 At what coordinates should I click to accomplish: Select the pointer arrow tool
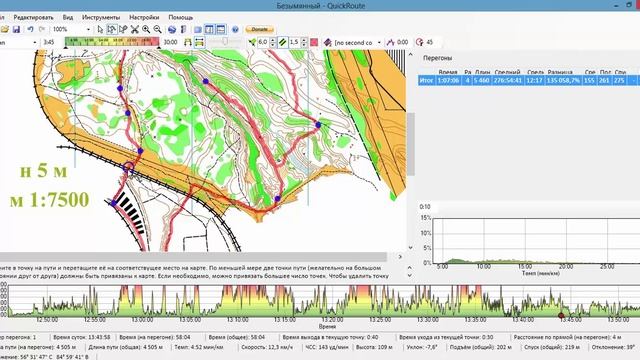100,29
